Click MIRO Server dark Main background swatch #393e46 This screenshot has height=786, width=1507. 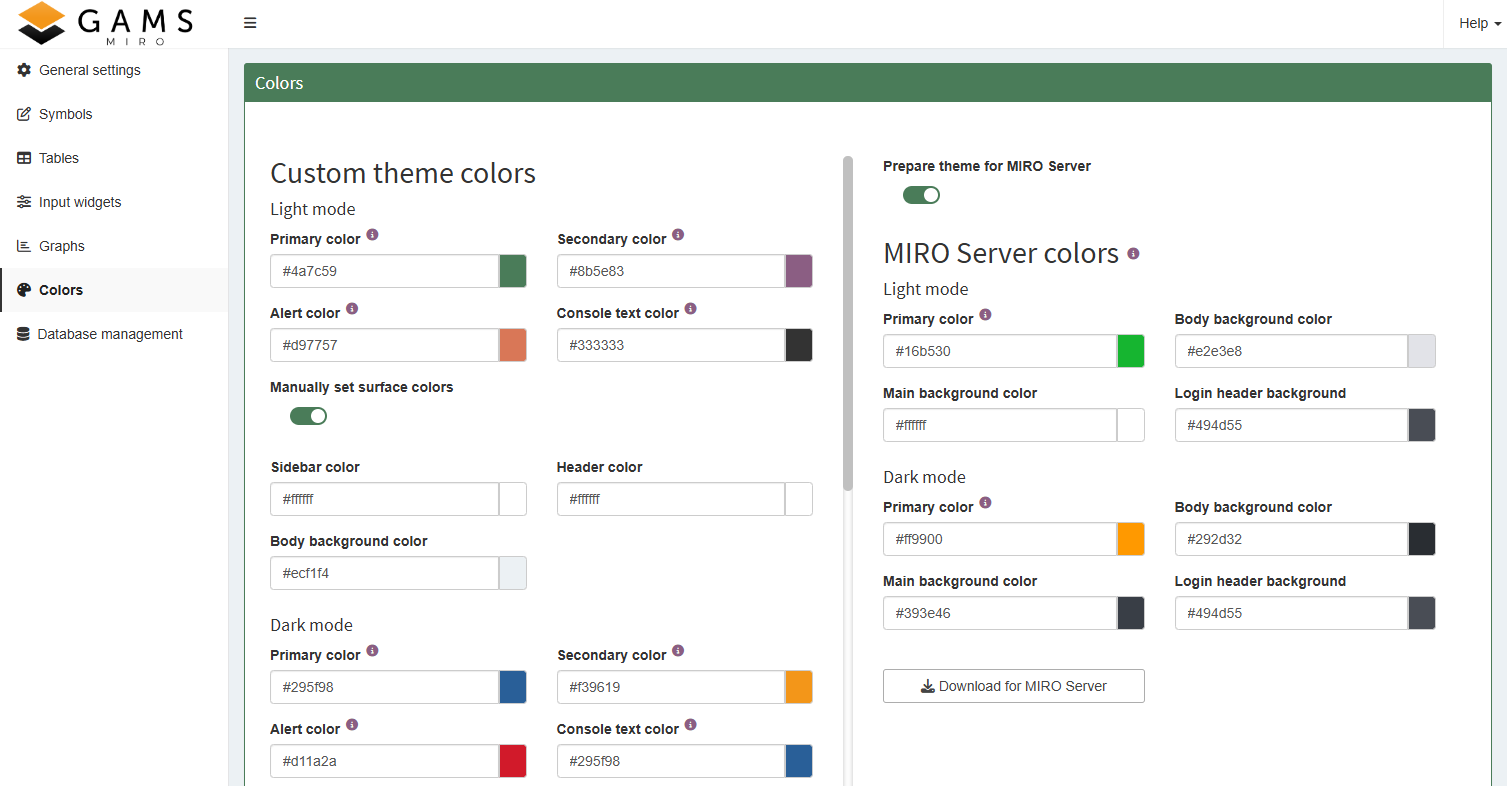click(x=1131, y=613)
